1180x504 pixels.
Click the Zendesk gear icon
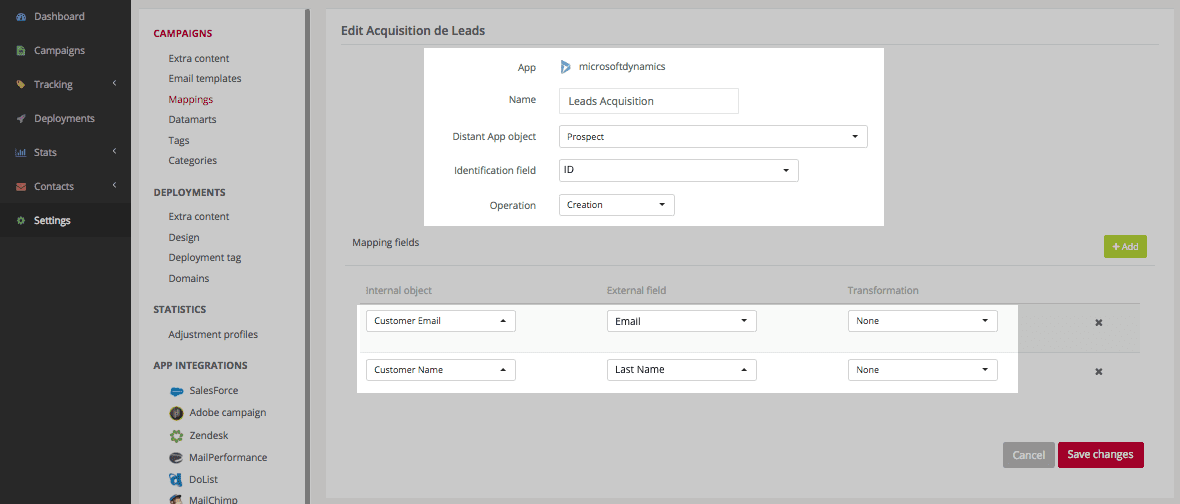click(x=177, y=435)
